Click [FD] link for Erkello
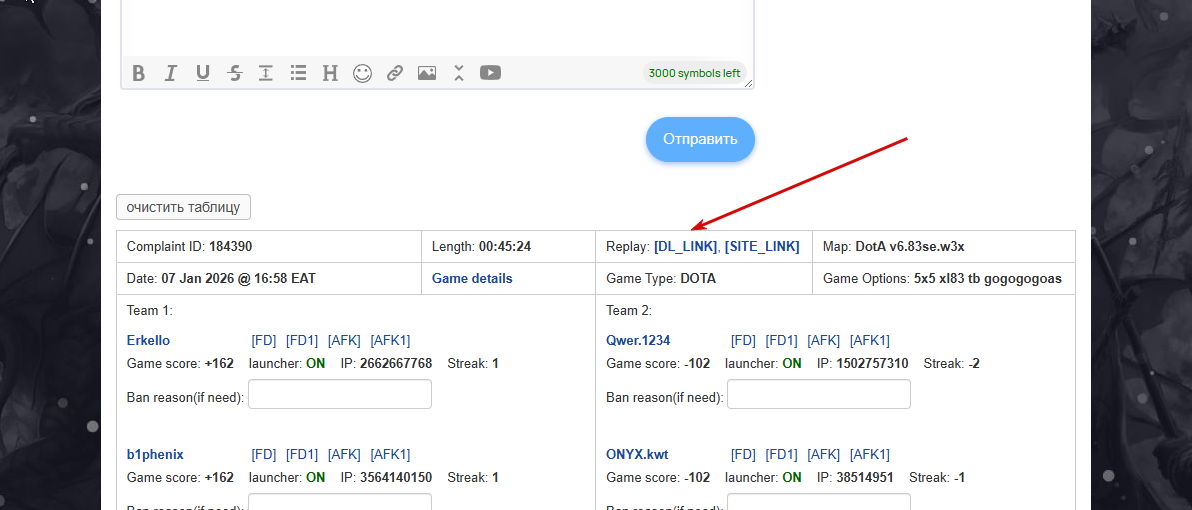 point(264,341)
